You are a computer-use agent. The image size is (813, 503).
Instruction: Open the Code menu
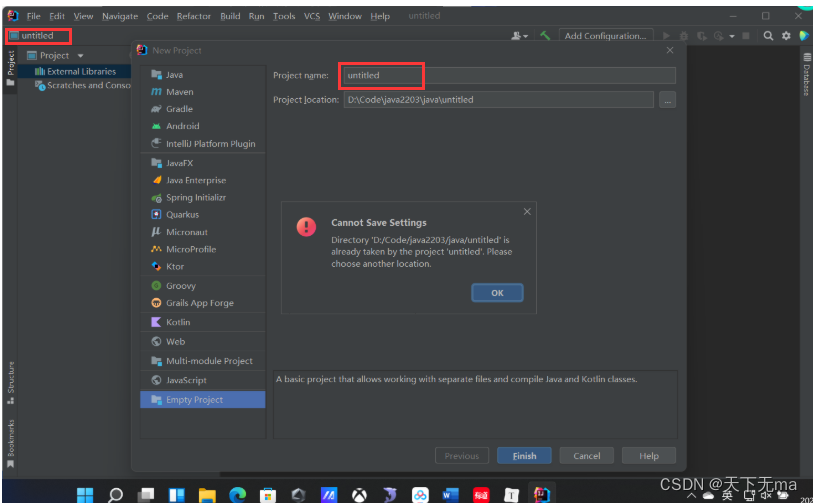[157, 16]
